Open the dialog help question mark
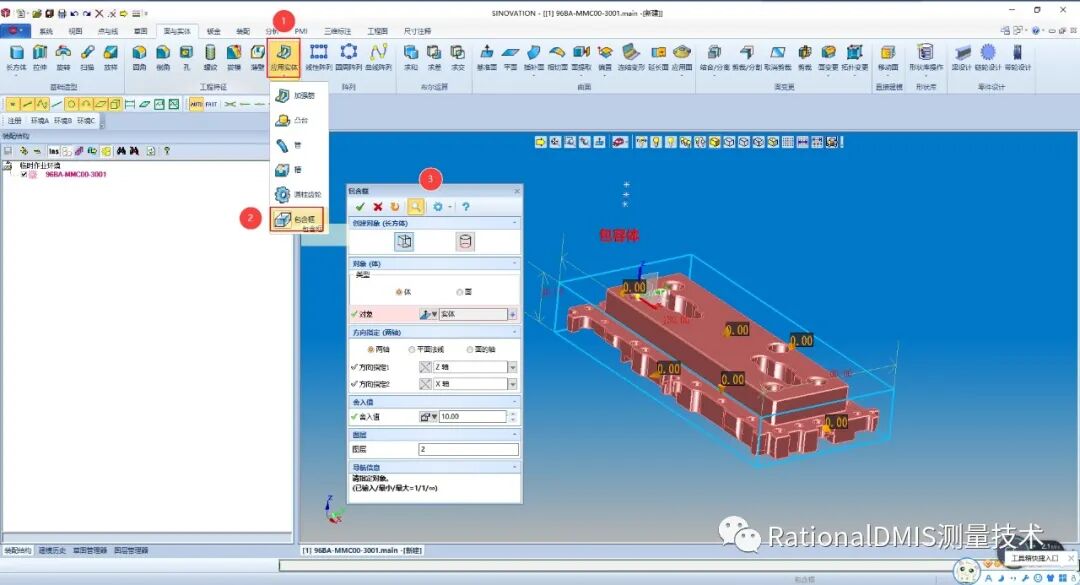Image resolution: width=1080 pixels, height=585 pixels. pos(466,207)
